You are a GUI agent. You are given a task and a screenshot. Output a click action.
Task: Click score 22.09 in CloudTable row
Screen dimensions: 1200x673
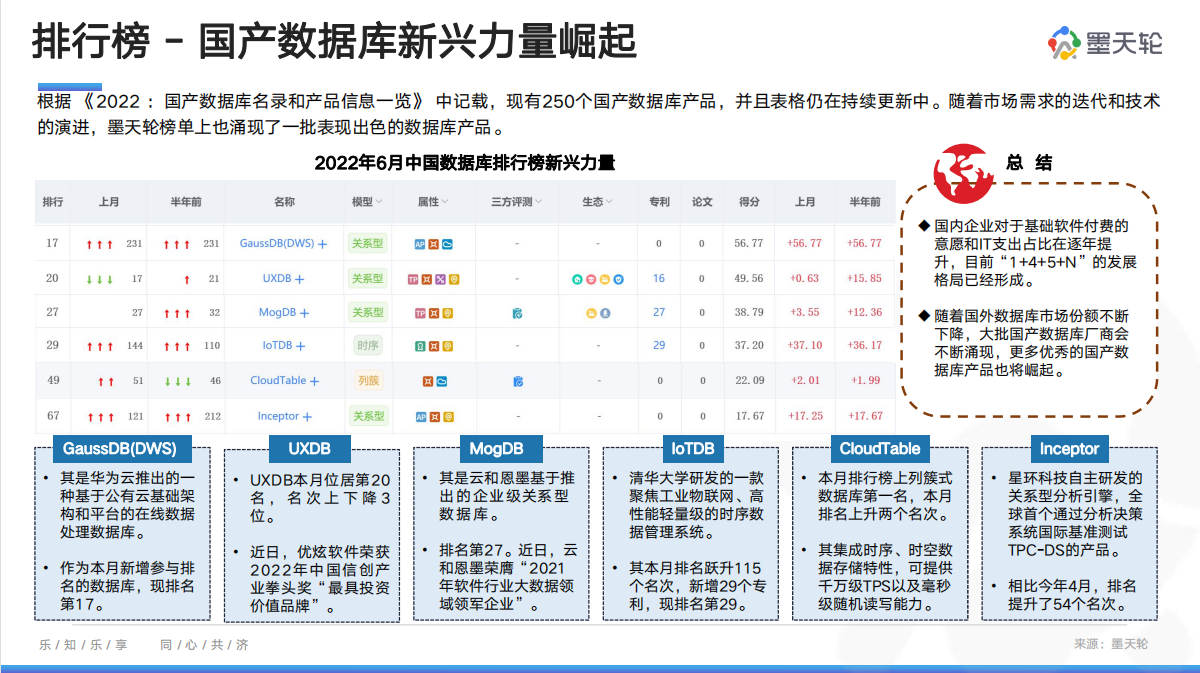coord(749,381)
